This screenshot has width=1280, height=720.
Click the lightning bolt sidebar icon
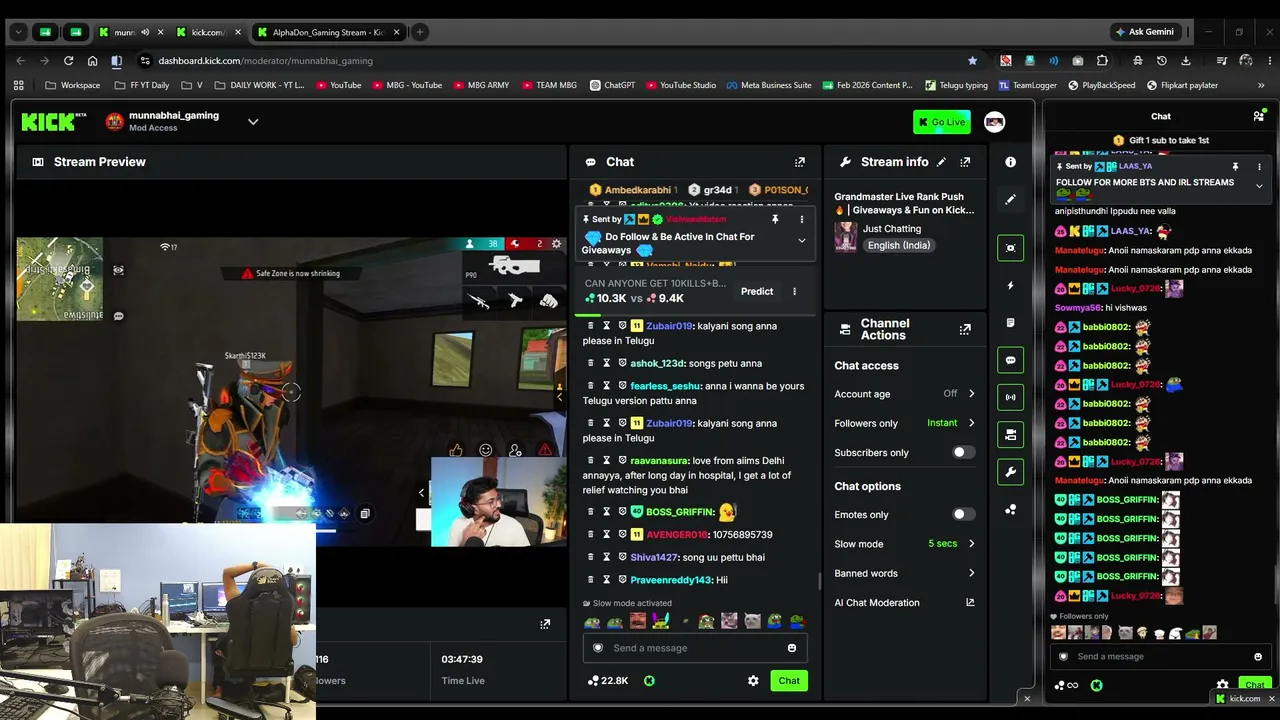pos(1010,286)
